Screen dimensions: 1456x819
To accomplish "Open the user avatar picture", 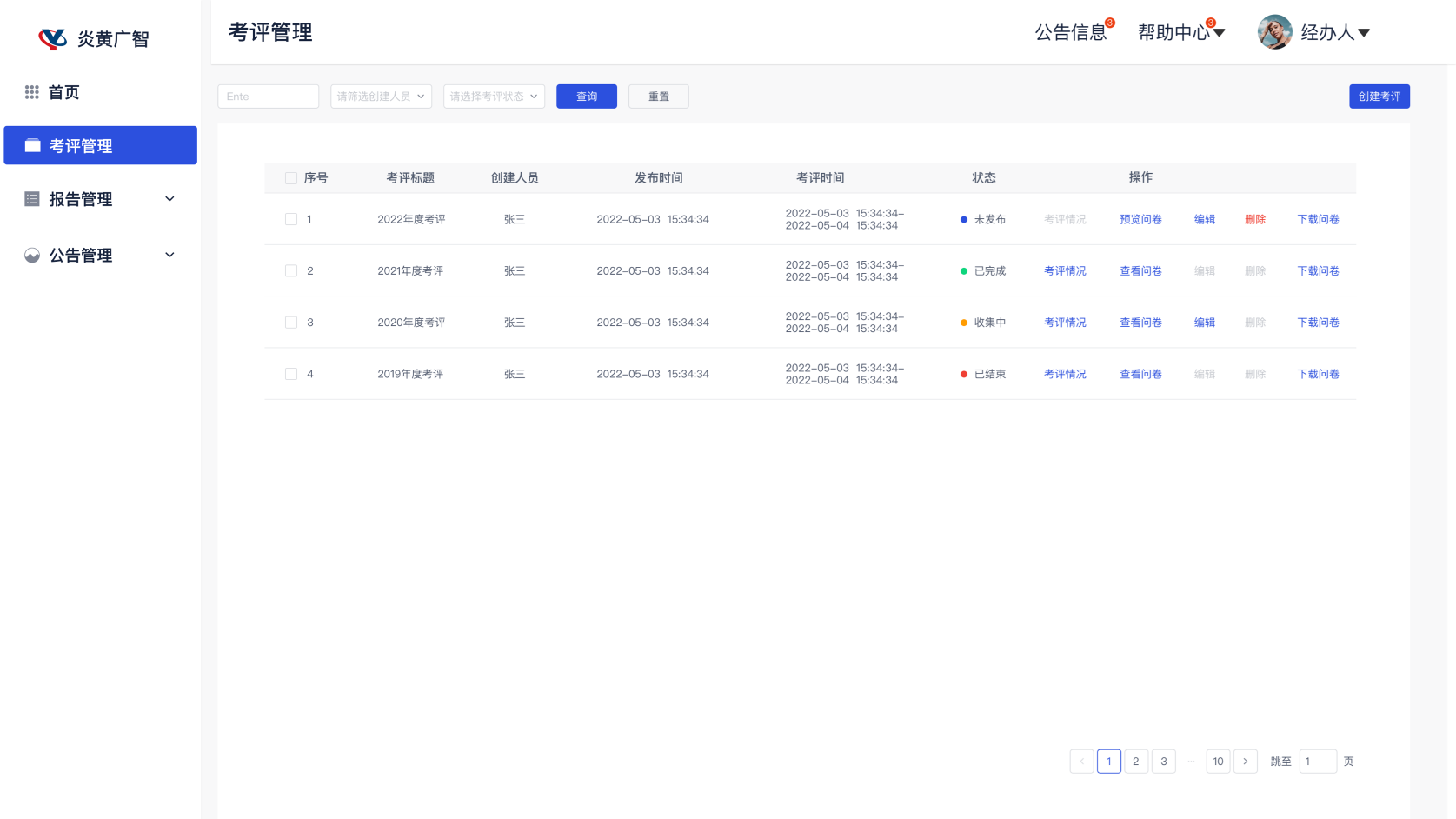I will click(1274, 32).
